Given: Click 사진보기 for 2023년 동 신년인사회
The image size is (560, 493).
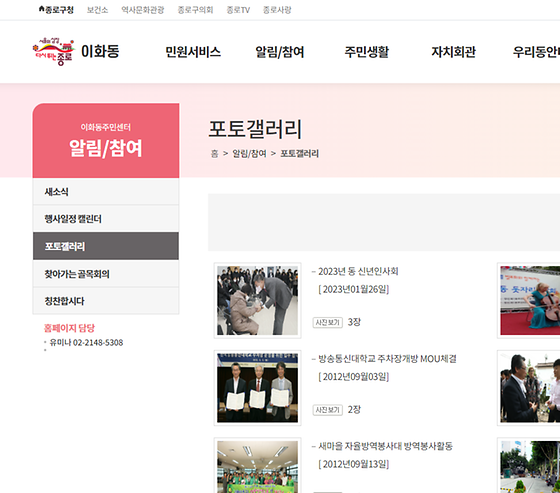Looking at the screenshot, I should click(x=328, y=322).
